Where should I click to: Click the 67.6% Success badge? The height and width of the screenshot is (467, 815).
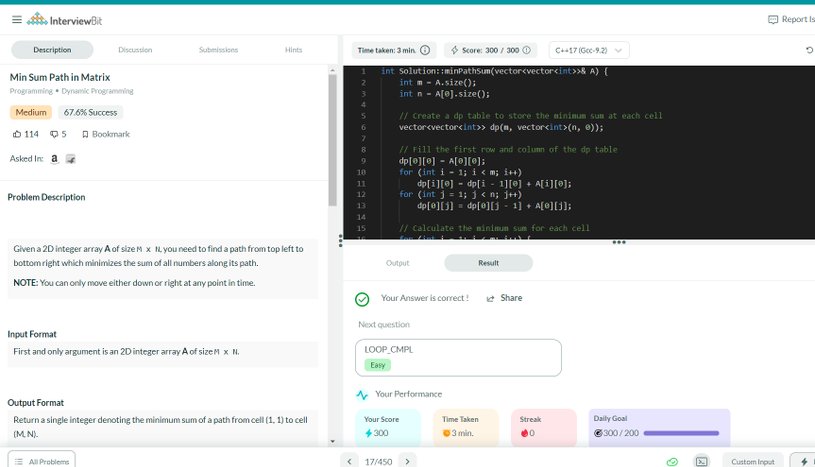(x=90, y=112)
